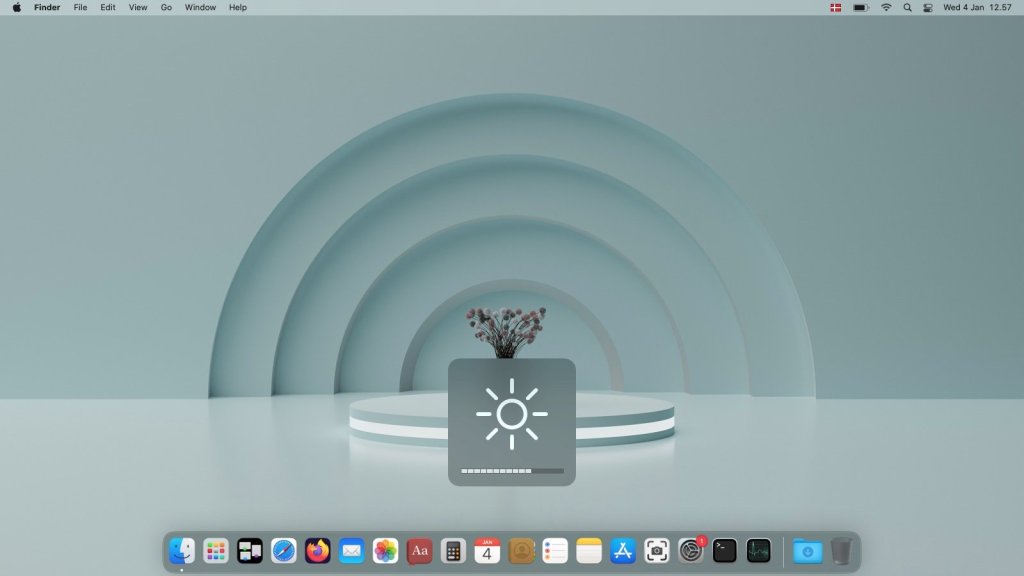The width and height of the screenshot is (1024, 576).
Task: Open Photos
Action: coord(383,550)
